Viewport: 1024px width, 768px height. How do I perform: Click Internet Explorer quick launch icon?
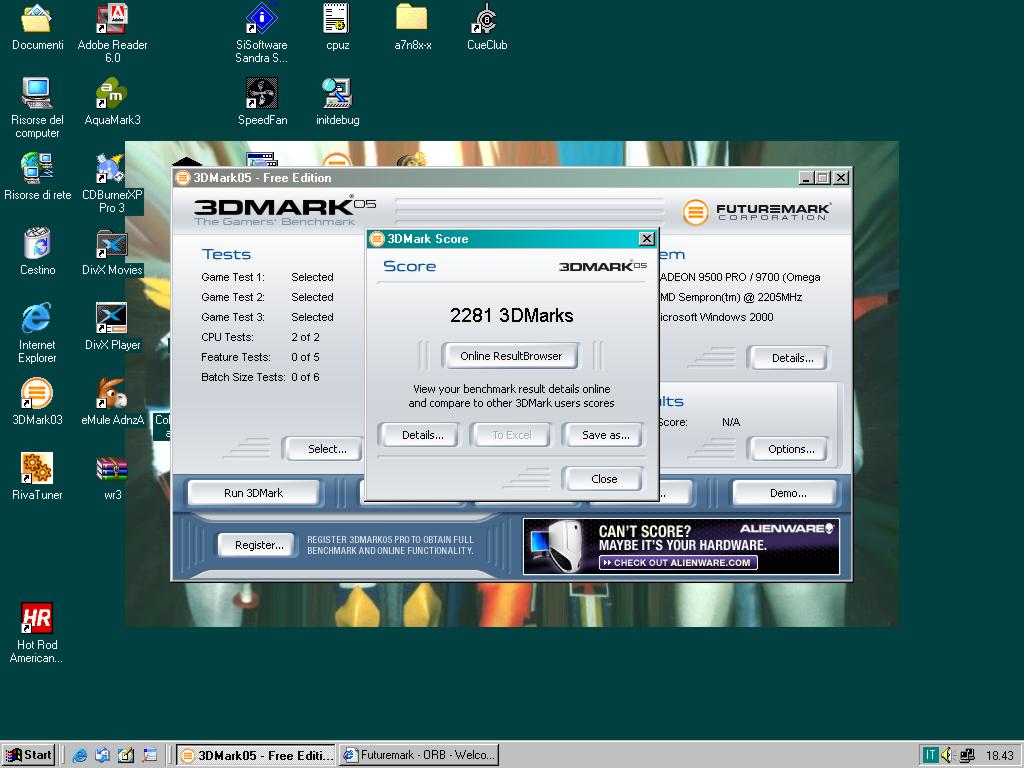pyautogui.click(x=80, y=755)
